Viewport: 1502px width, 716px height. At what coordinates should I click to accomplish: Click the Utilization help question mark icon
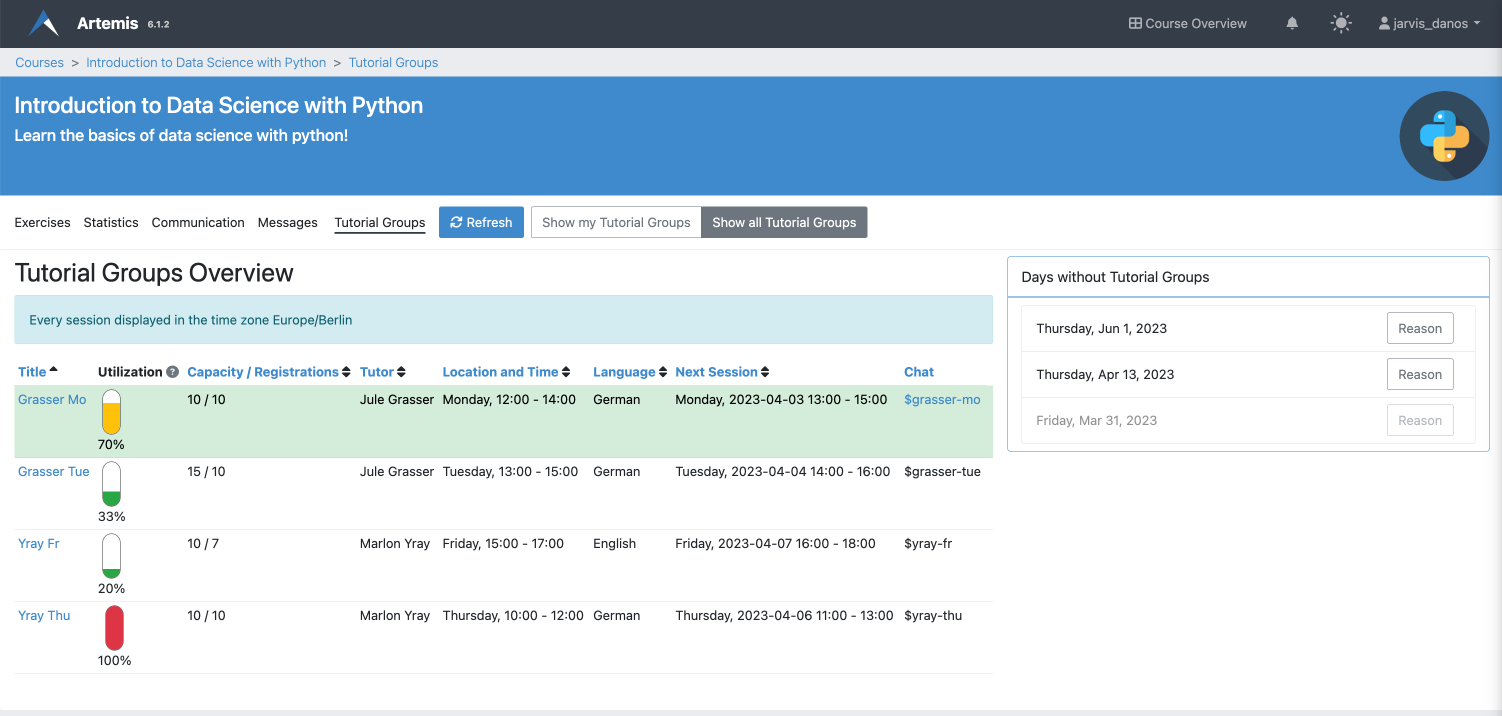pos(172,372)
